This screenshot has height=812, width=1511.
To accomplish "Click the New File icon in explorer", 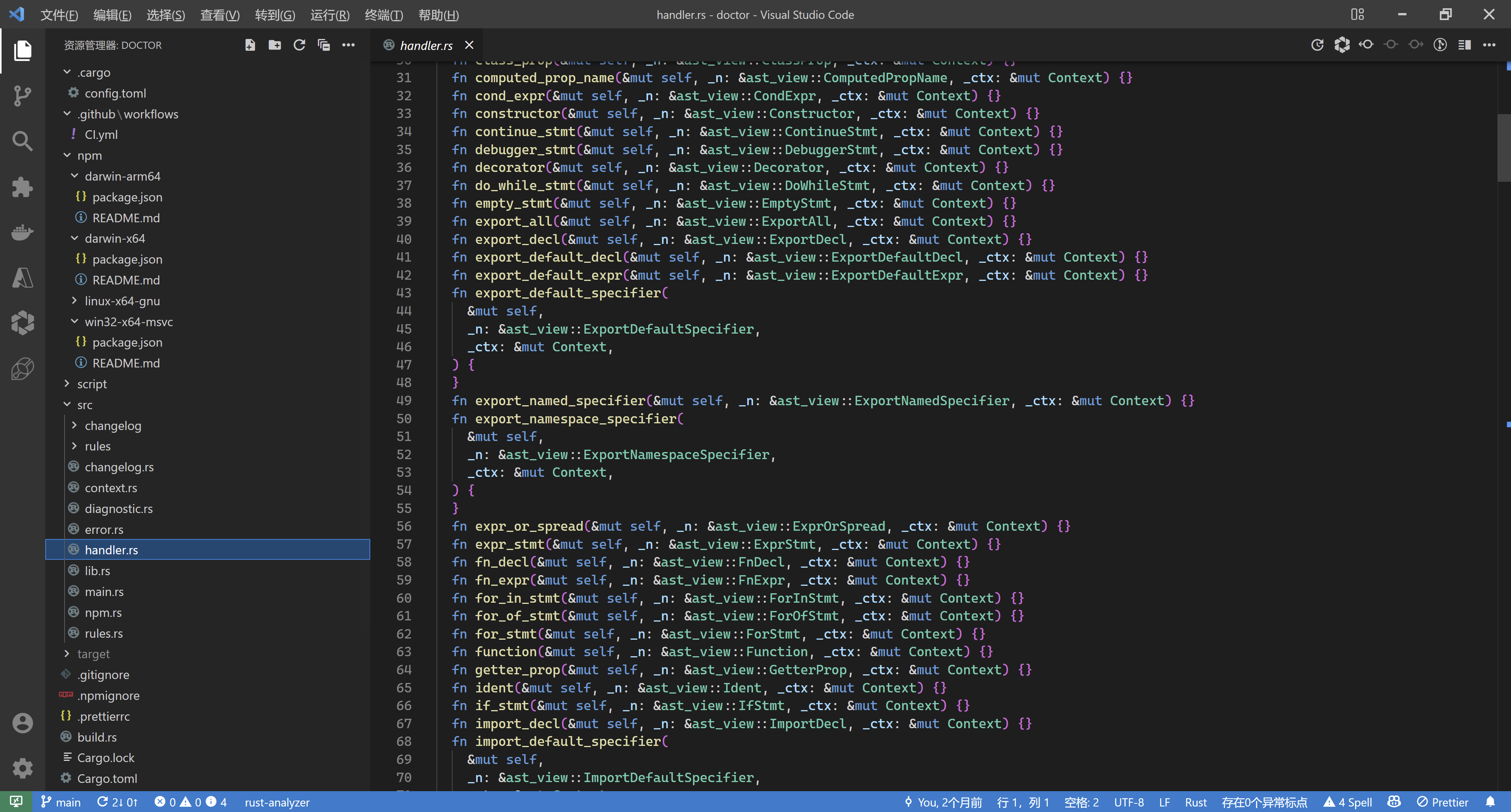I will coord(250,45).
